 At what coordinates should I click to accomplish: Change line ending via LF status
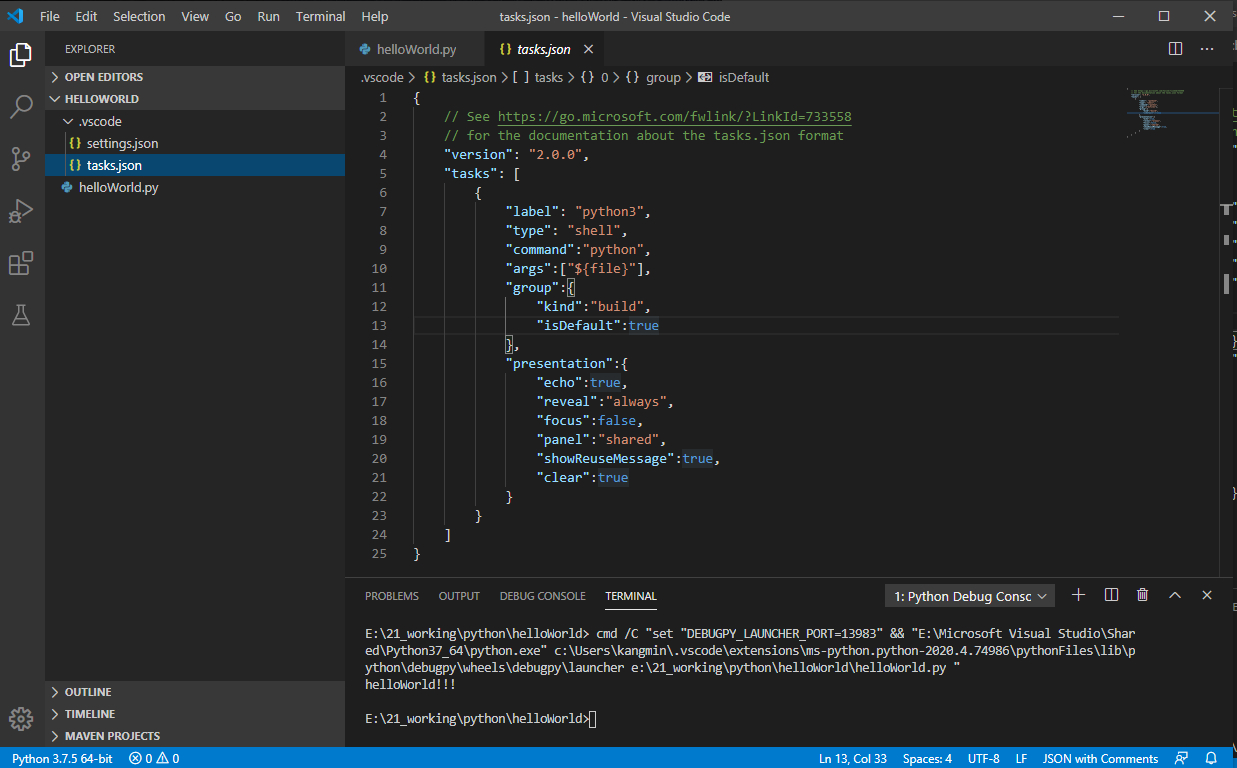click(x=1021, y=758)
